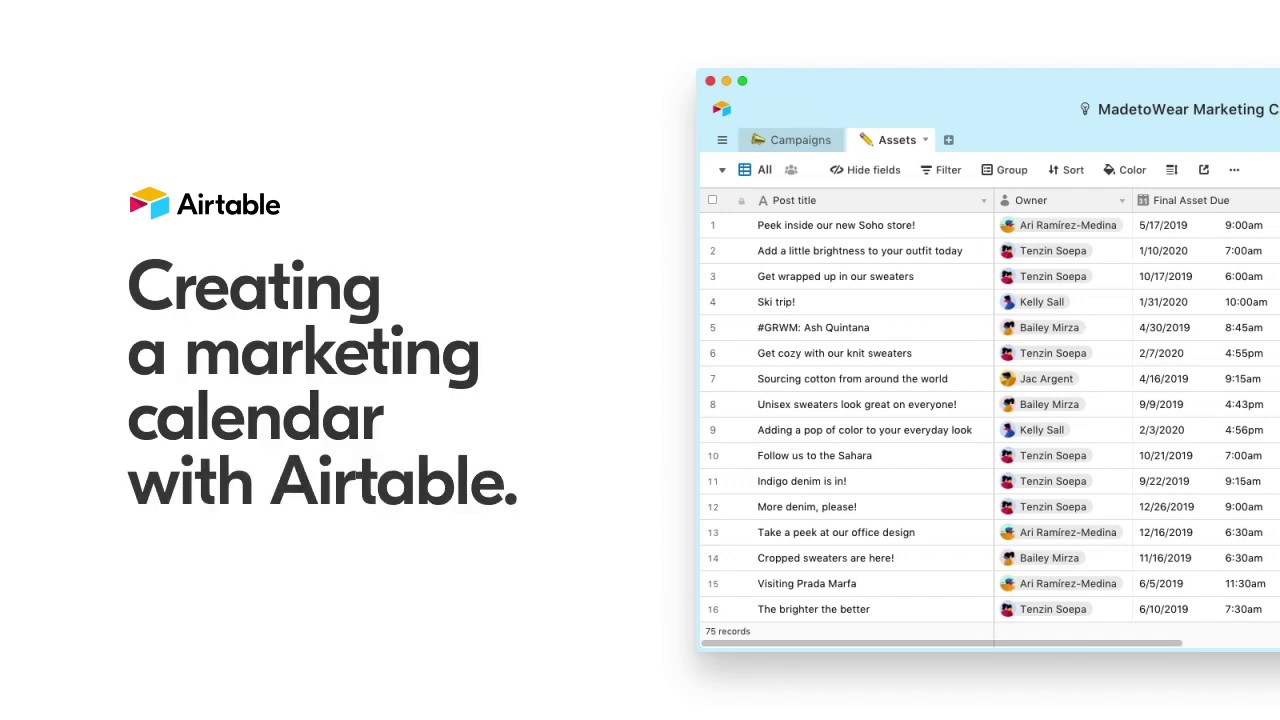Open the Group records menu
Viewport: 1280px width, 720px height.
pos(1004,170)
